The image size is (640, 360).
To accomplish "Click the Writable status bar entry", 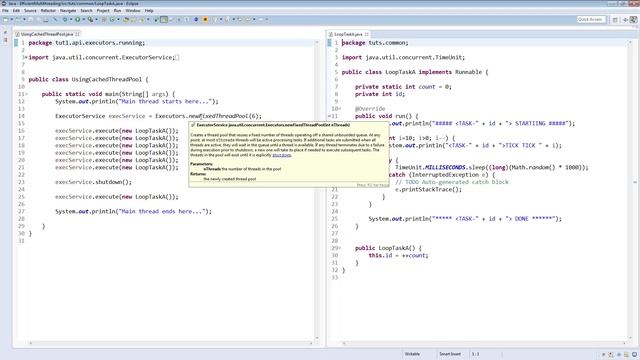I will pyautogui.click(x=412, y=354).
